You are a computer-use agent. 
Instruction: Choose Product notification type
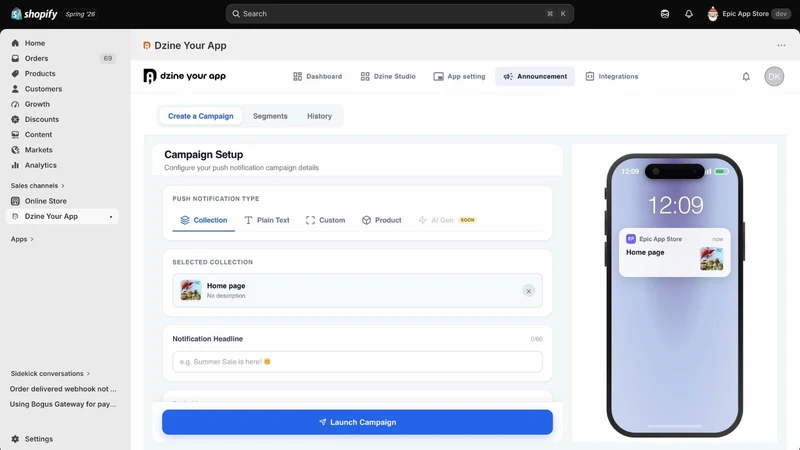[x=382, y=220]
